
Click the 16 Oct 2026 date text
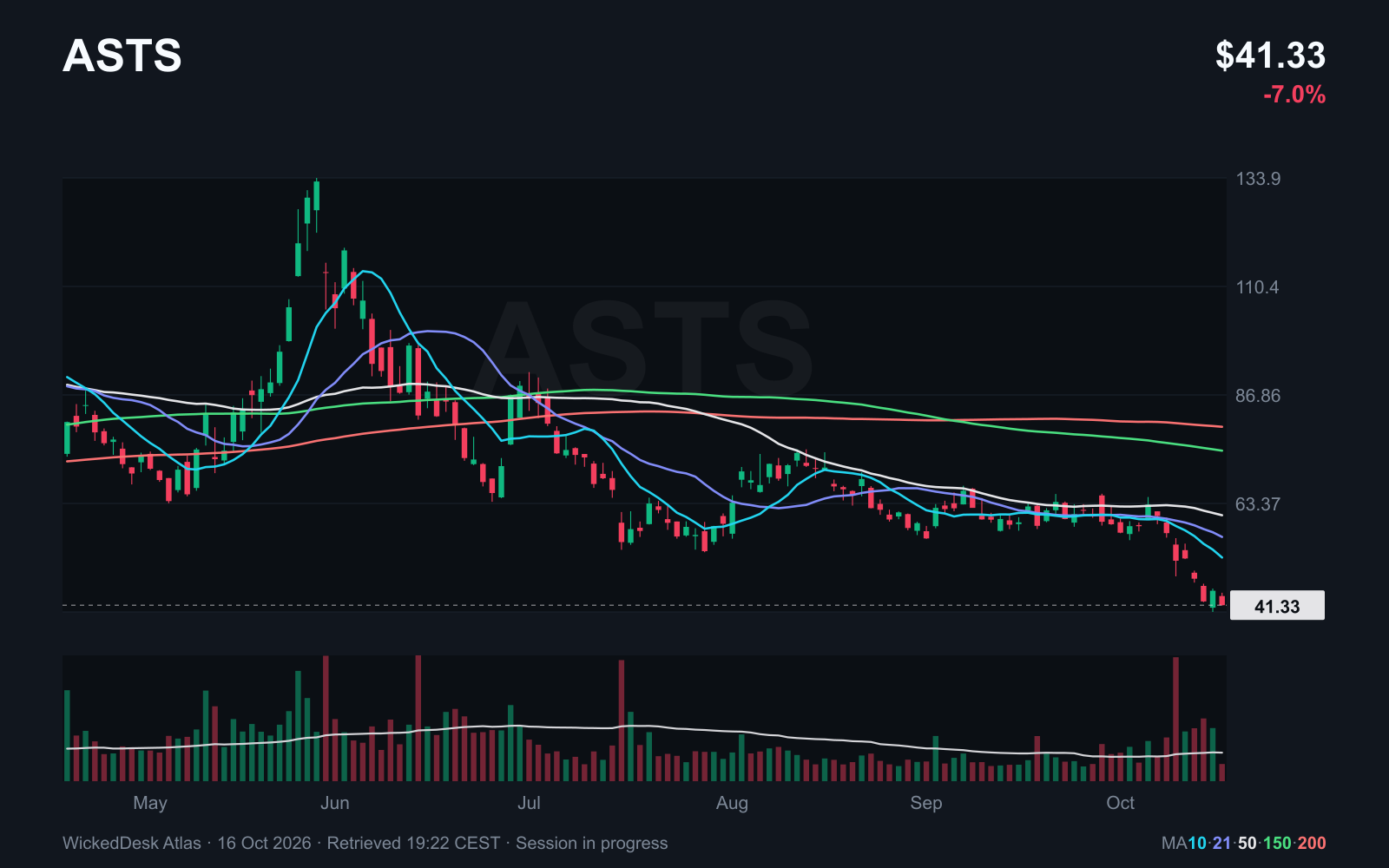[264, 843]
